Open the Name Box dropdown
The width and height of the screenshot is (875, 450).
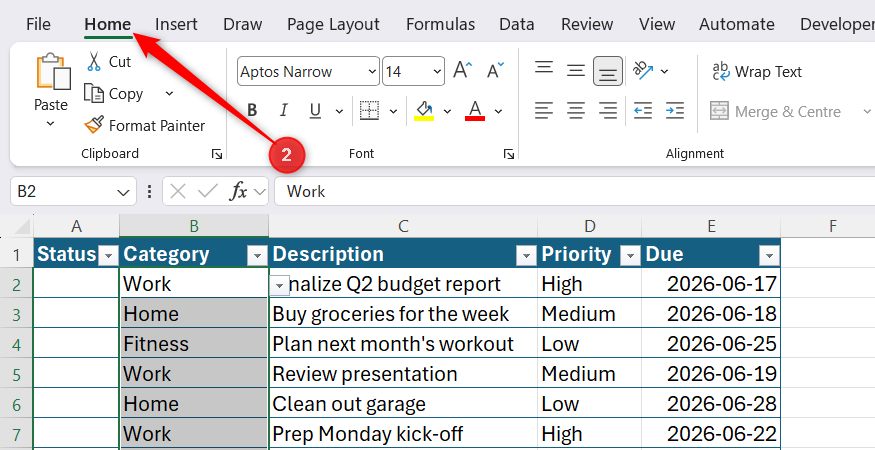(x=123, y=193)
